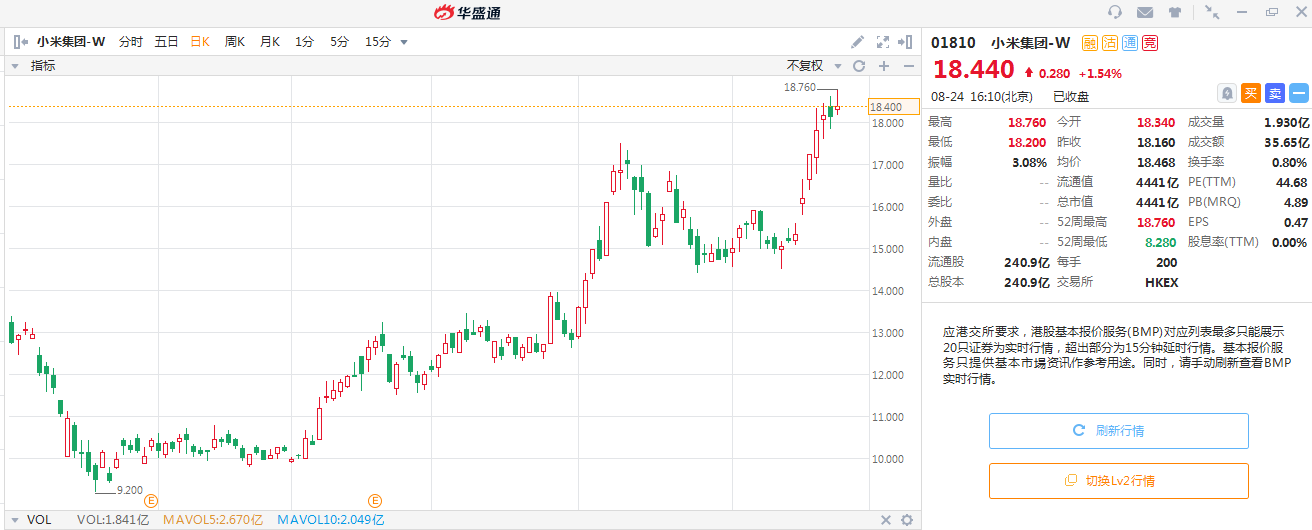Select the 周K weekly candlestick tab

pyautogui.click(x=235, y=42)
